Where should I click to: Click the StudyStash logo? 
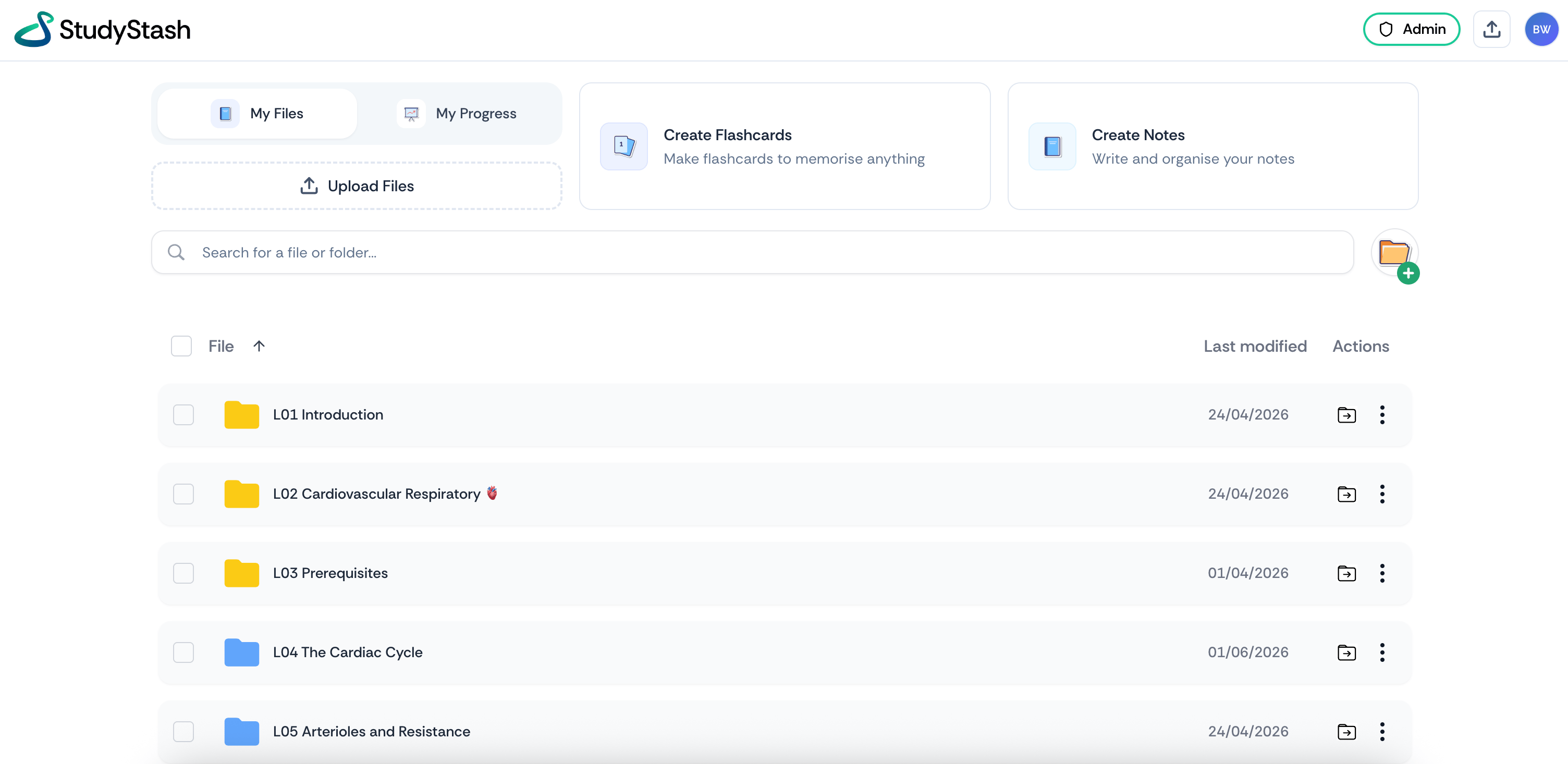[102, 29]
